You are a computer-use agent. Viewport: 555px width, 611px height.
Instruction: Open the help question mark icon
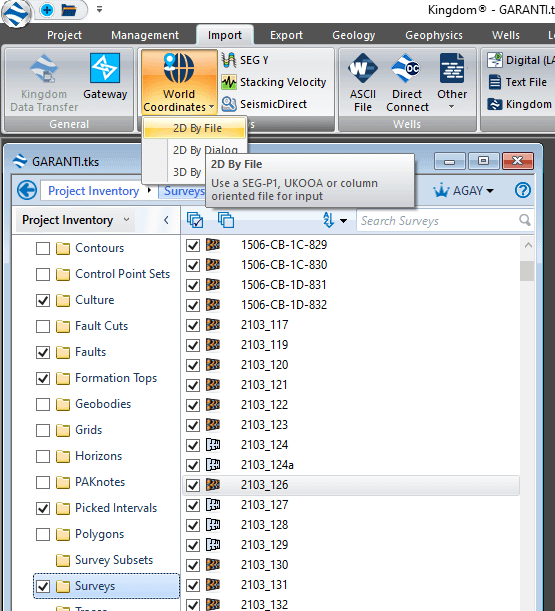pyautogui.click(x=522, y=191)
